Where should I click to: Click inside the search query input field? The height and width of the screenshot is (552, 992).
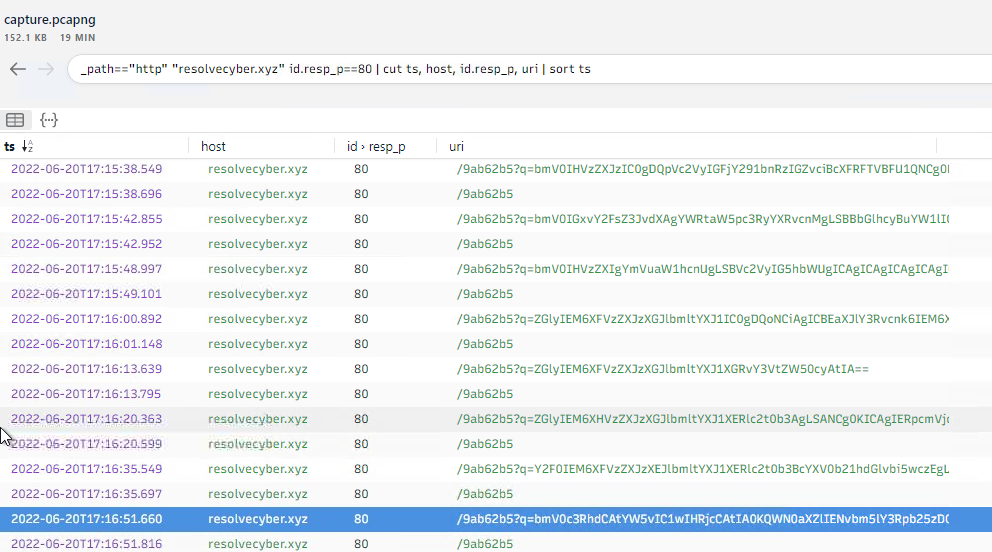pos(500,69)
